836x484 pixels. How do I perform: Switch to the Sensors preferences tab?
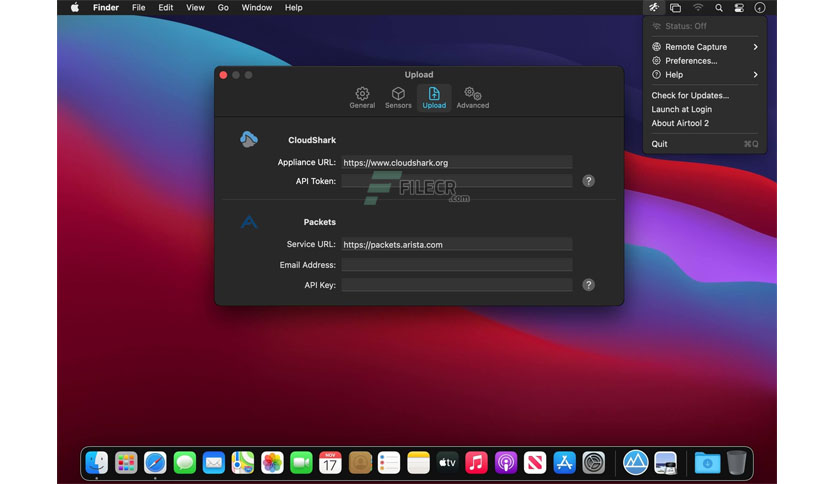click(x=398, y=98)
